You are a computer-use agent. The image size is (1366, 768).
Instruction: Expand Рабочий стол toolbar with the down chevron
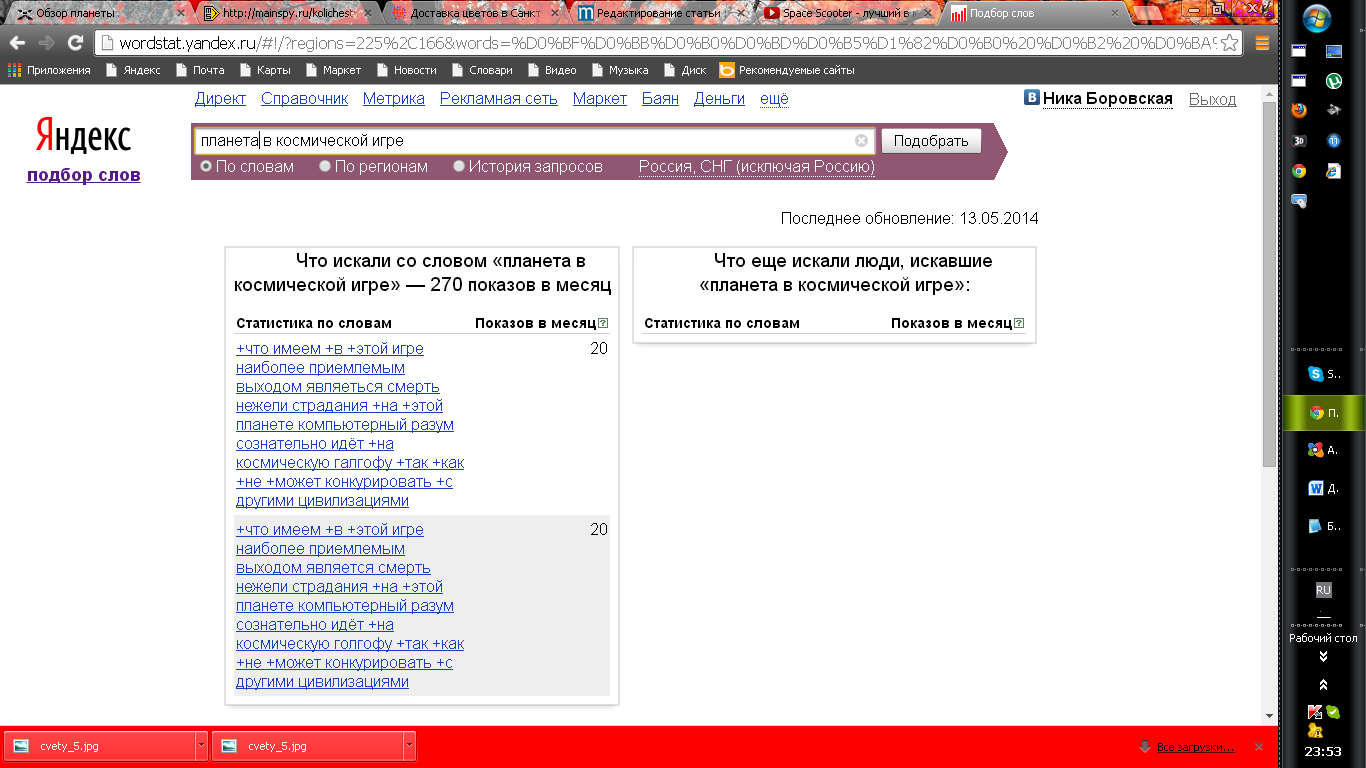[1323, 656]
